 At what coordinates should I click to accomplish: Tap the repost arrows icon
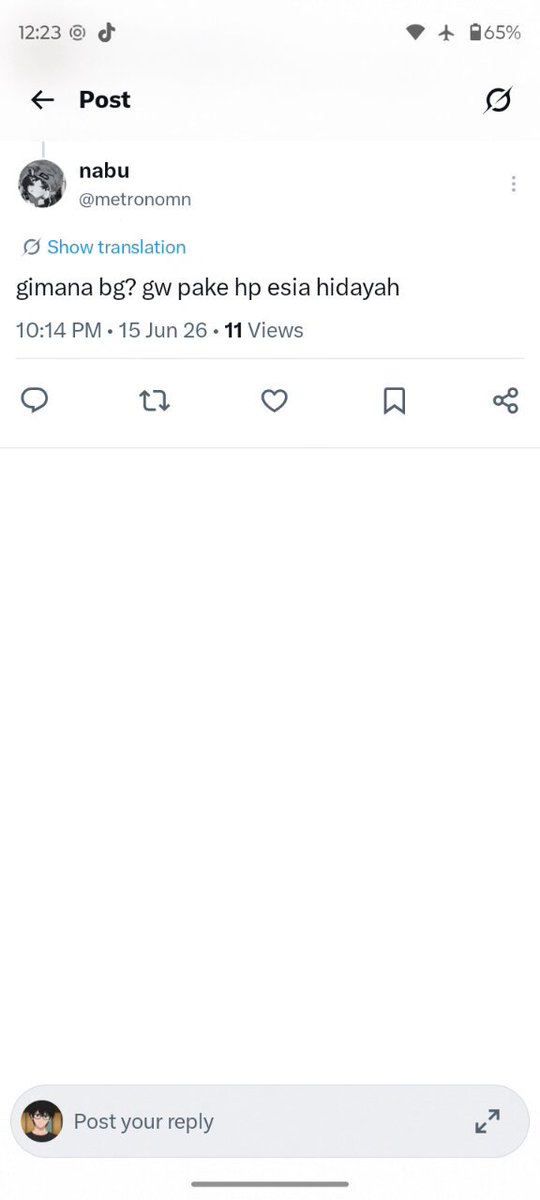(154, 401)
